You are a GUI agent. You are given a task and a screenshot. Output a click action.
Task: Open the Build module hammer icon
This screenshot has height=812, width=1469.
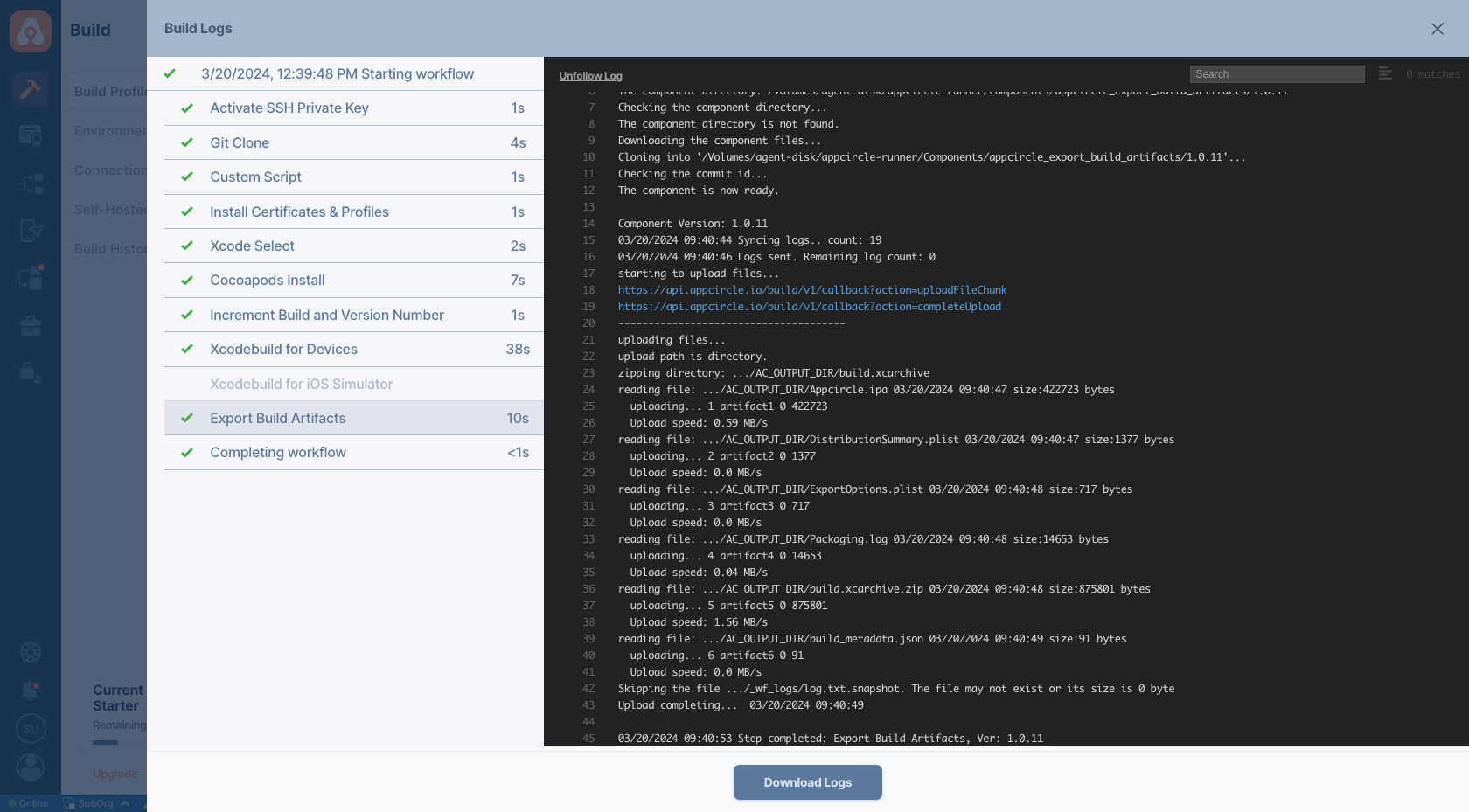click(x=31, y=89)
